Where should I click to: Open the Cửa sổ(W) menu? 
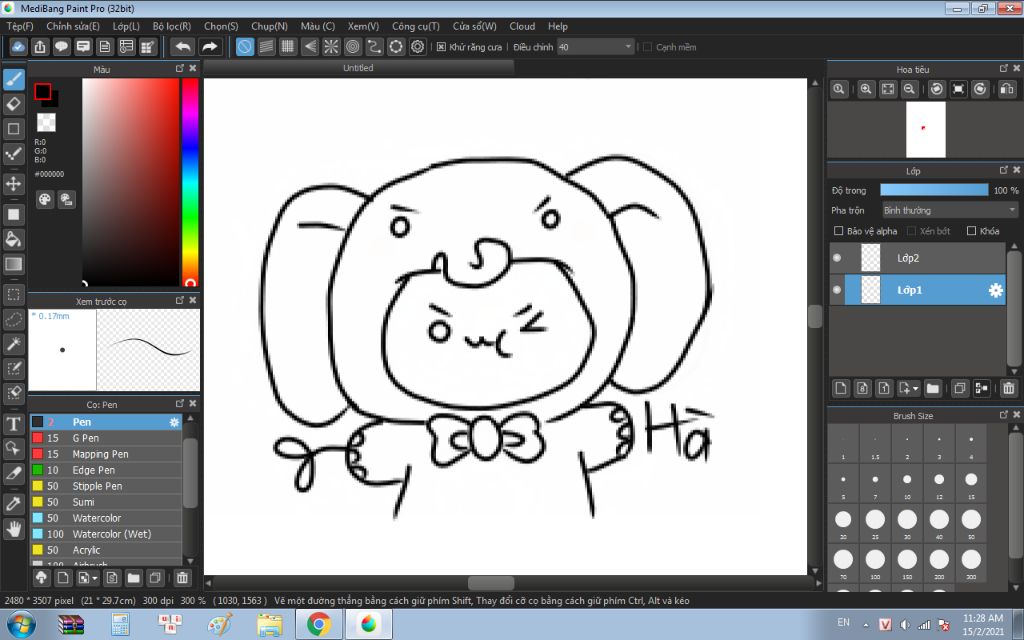[x=475, y=26]
